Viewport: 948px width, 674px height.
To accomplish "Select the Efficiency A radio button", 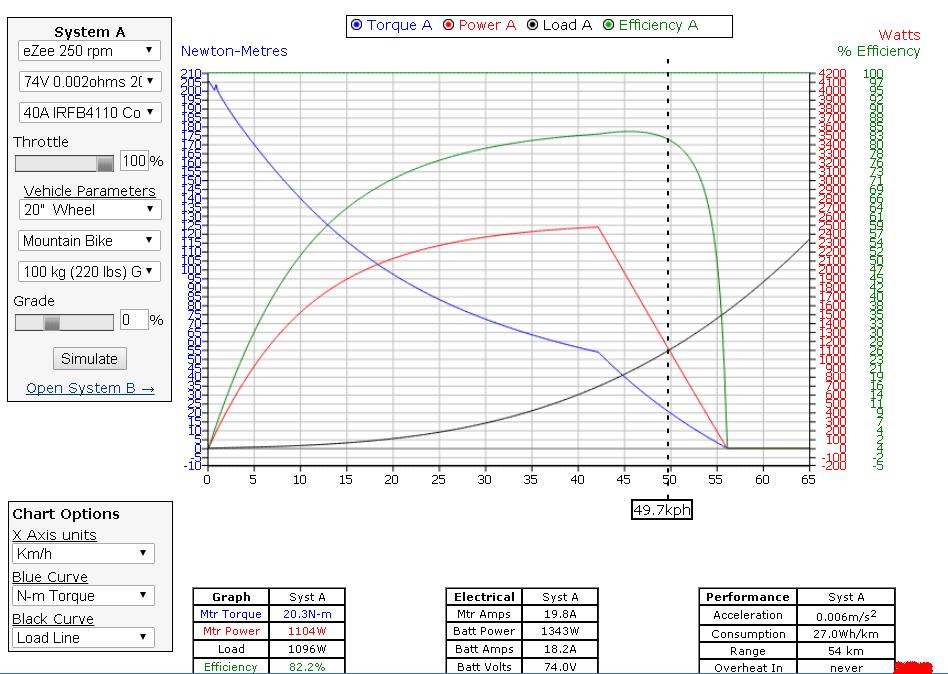I will [608, 26].
